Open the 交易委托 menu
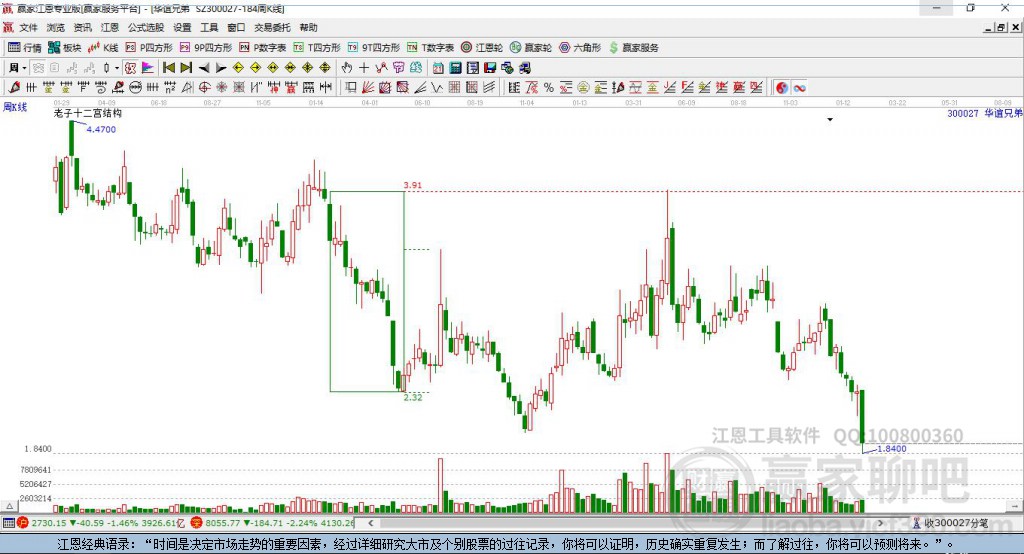 pos(272,27)
